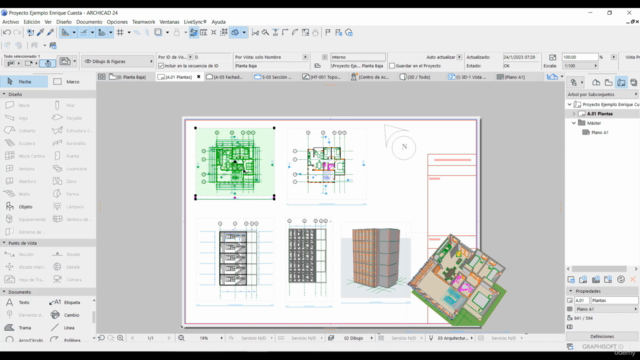Open the 02 Dibujo layer combination dropdown
Screen dimensions: 640x360
352,338
